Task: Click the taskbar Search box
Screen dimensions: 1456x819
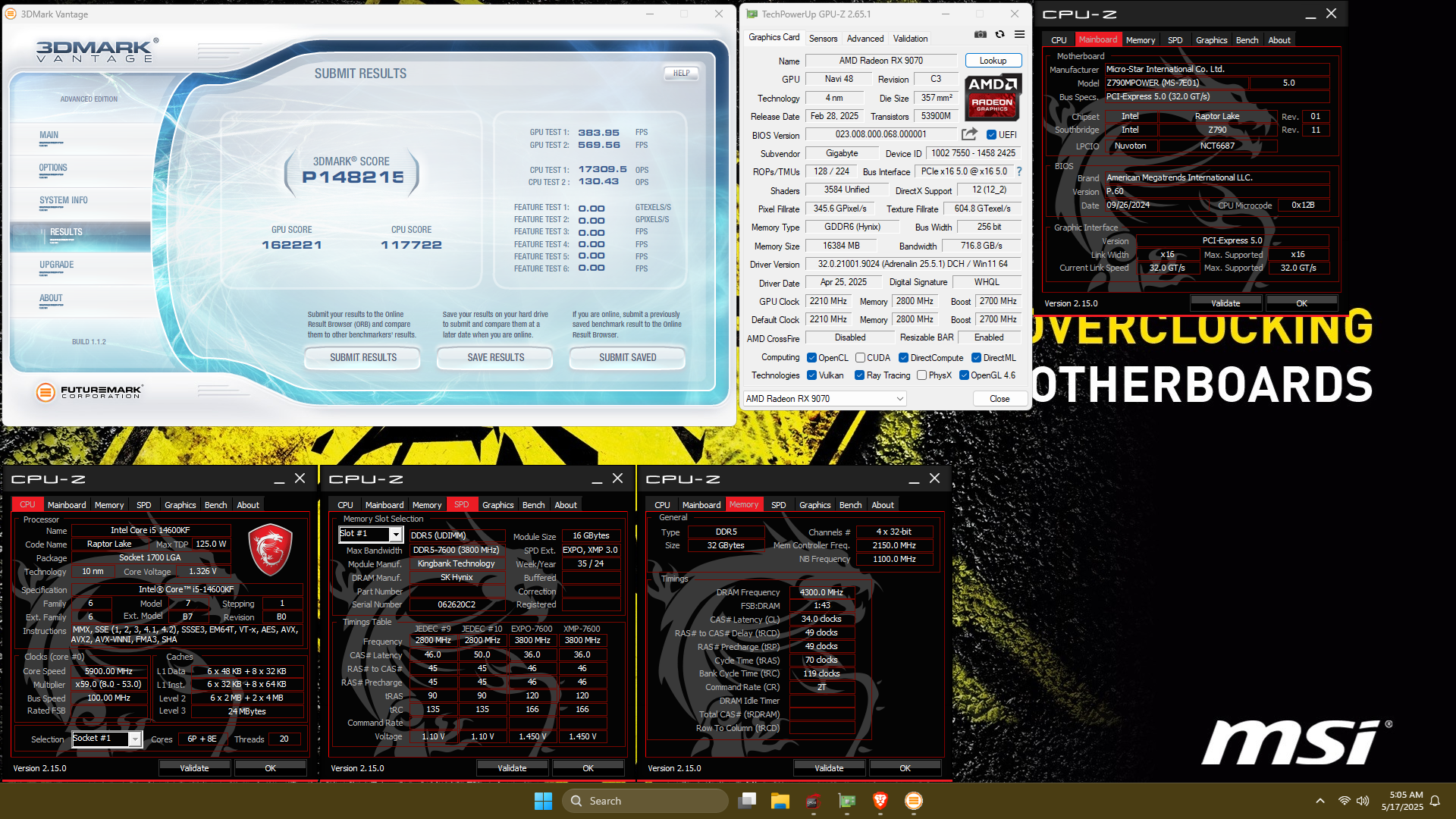Action: point(645,801)
